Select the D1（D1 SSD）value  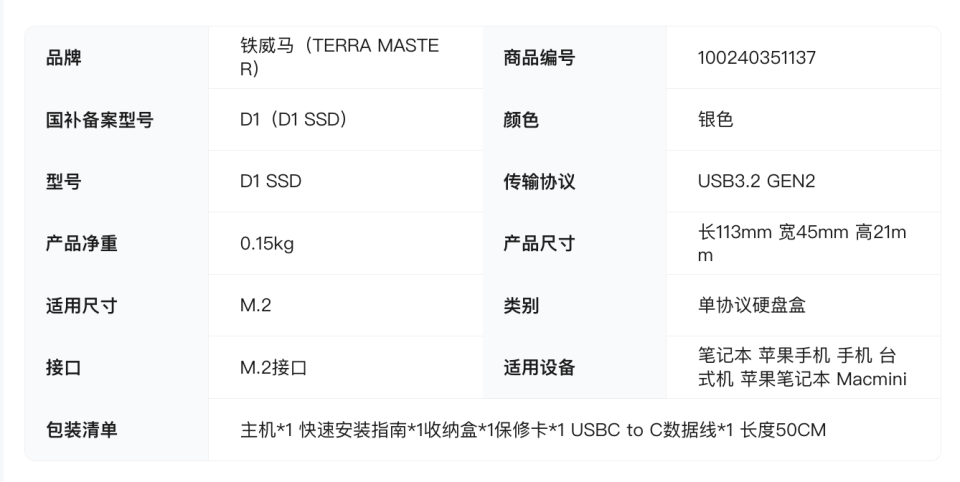(x=293, y=120)
